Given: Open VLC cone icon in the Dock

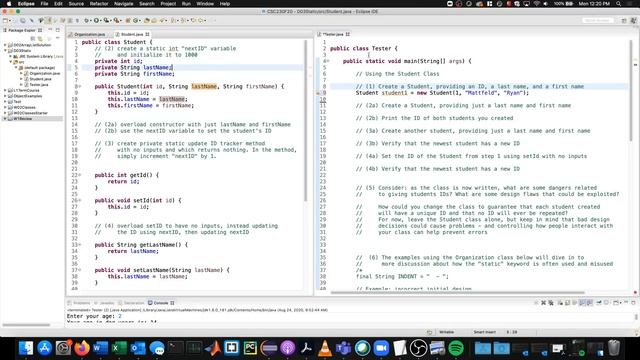Looking at the screenshot, I should tap(325, 348).
